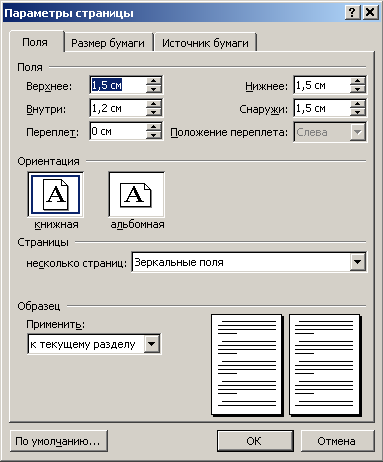383x462 pixels.
Task: Click the Отмена button
Action: [x=337, y=441]
